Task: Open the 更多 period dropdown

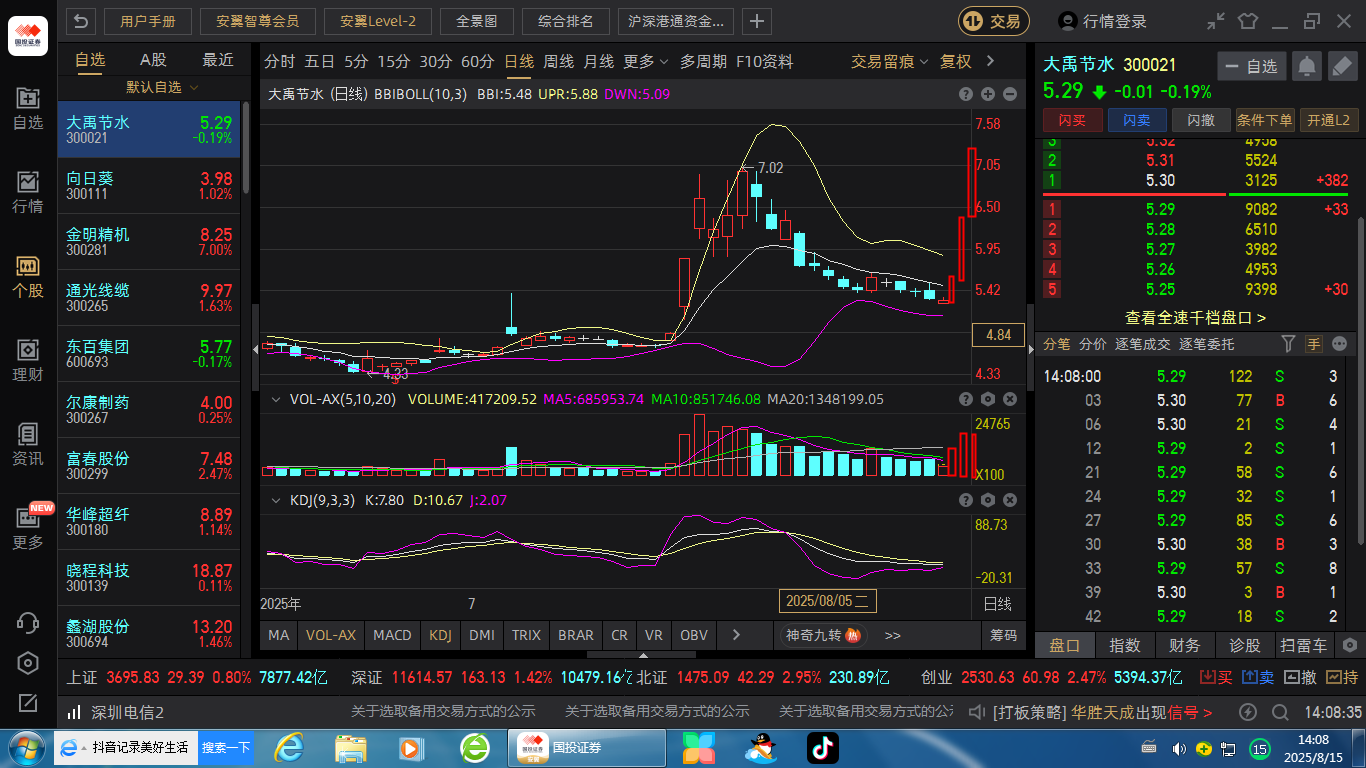Action: [646, 61]
